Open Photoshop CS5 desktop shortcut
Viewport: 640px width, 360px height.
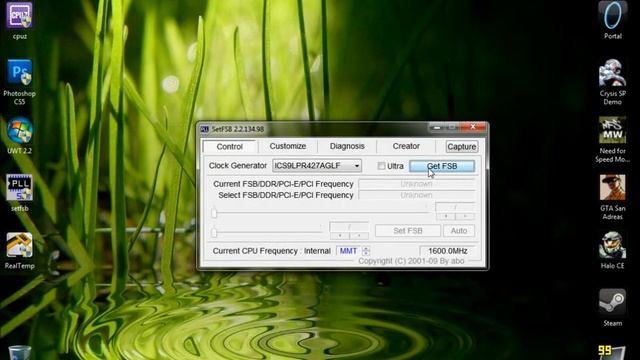[x=19, y=82]
